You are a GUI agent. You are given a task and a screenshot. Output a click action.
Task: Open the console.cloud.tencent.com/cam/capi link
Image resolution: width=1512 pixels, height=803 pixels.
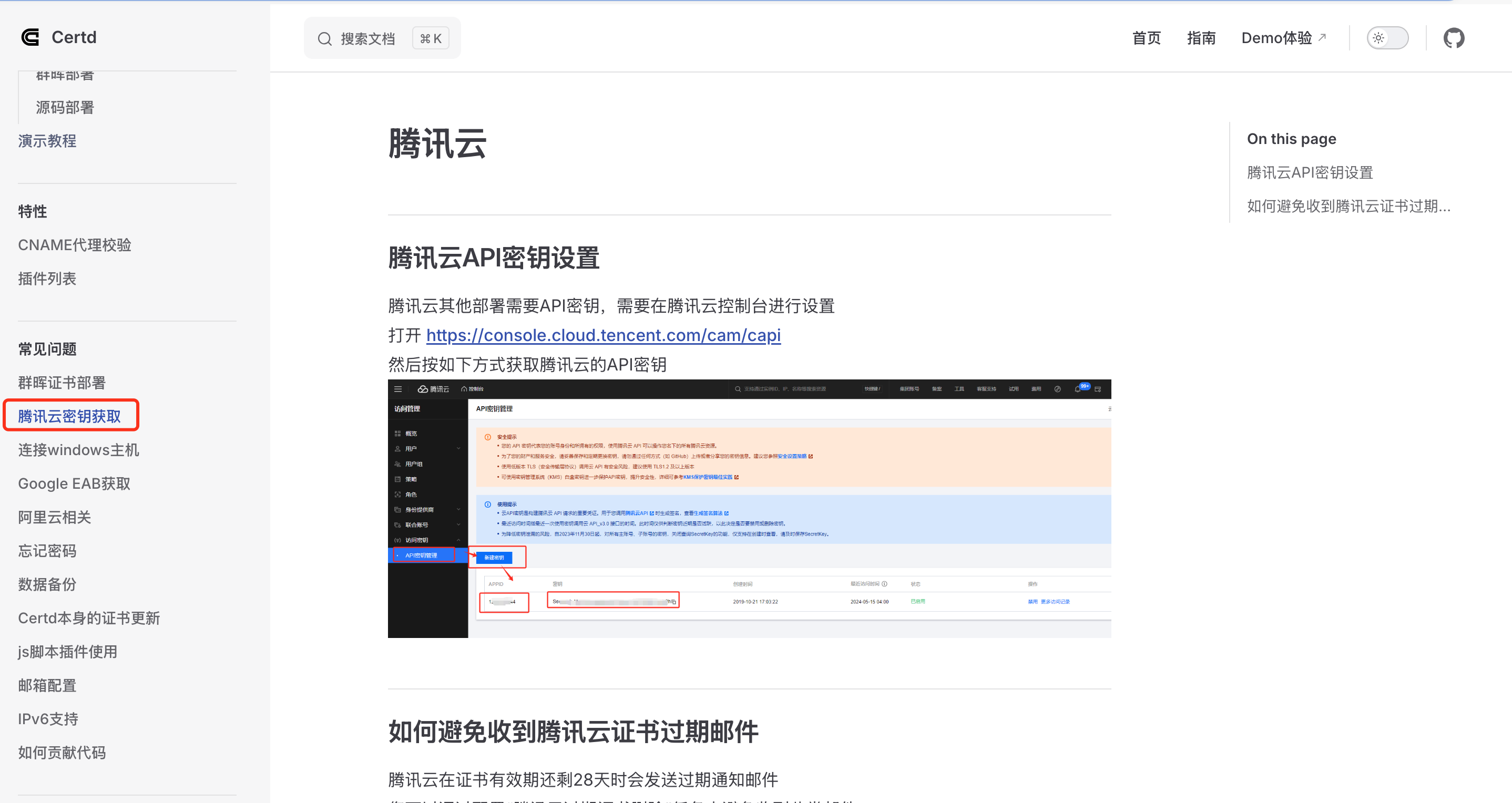point(603,335)
